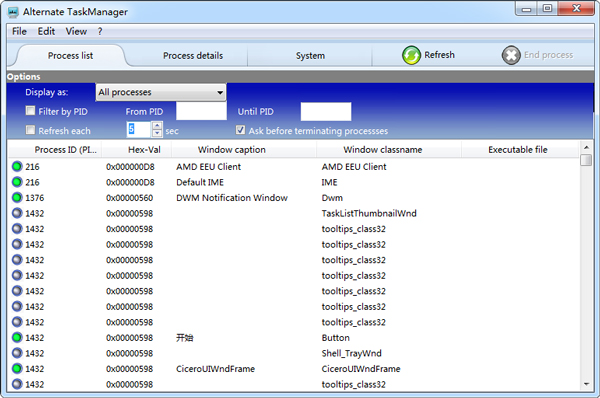Switch to the Process list tab
The image size is (600, 398).
[70, 56]
